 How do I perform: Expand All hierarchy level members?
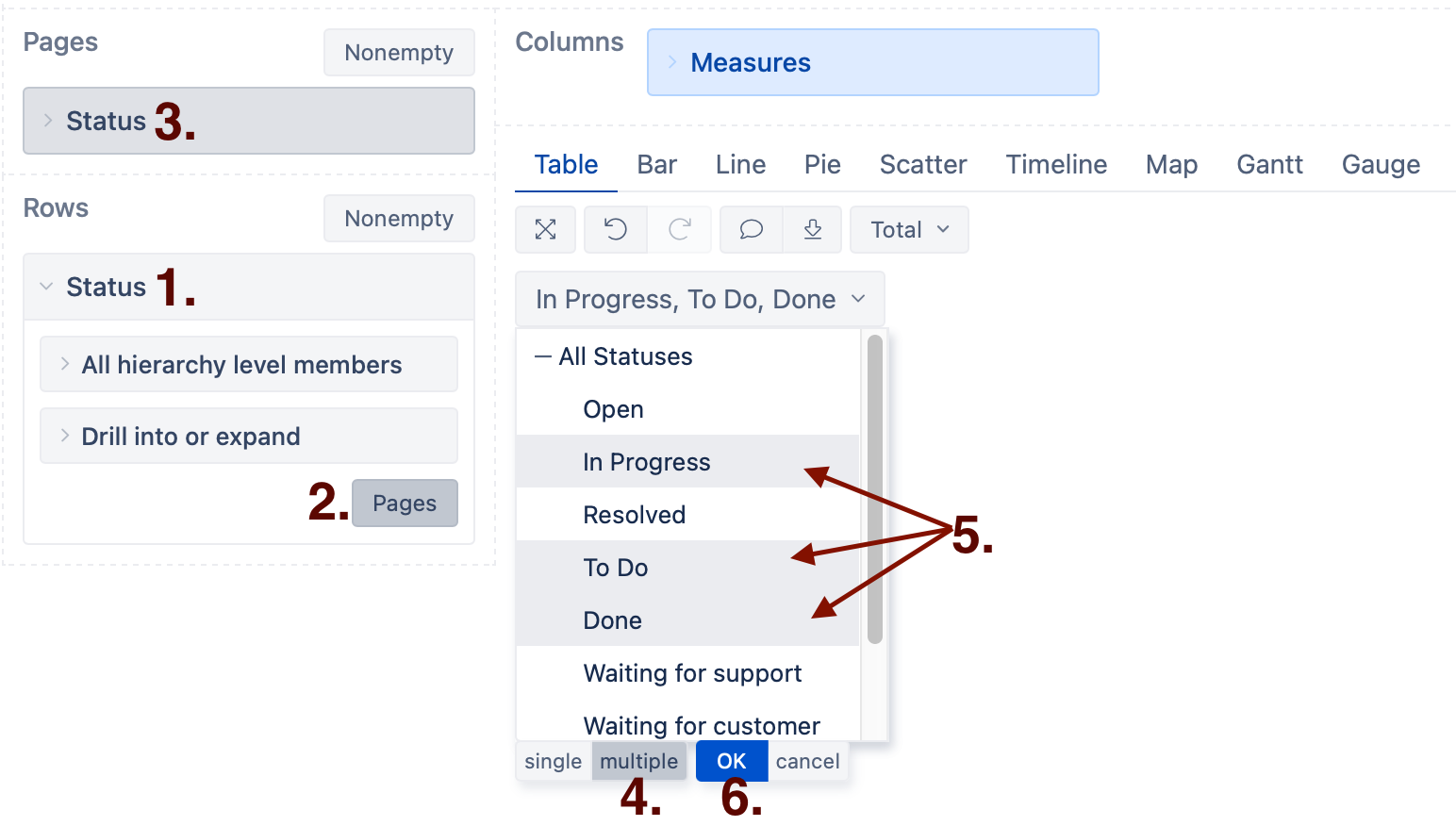[249, 364]
